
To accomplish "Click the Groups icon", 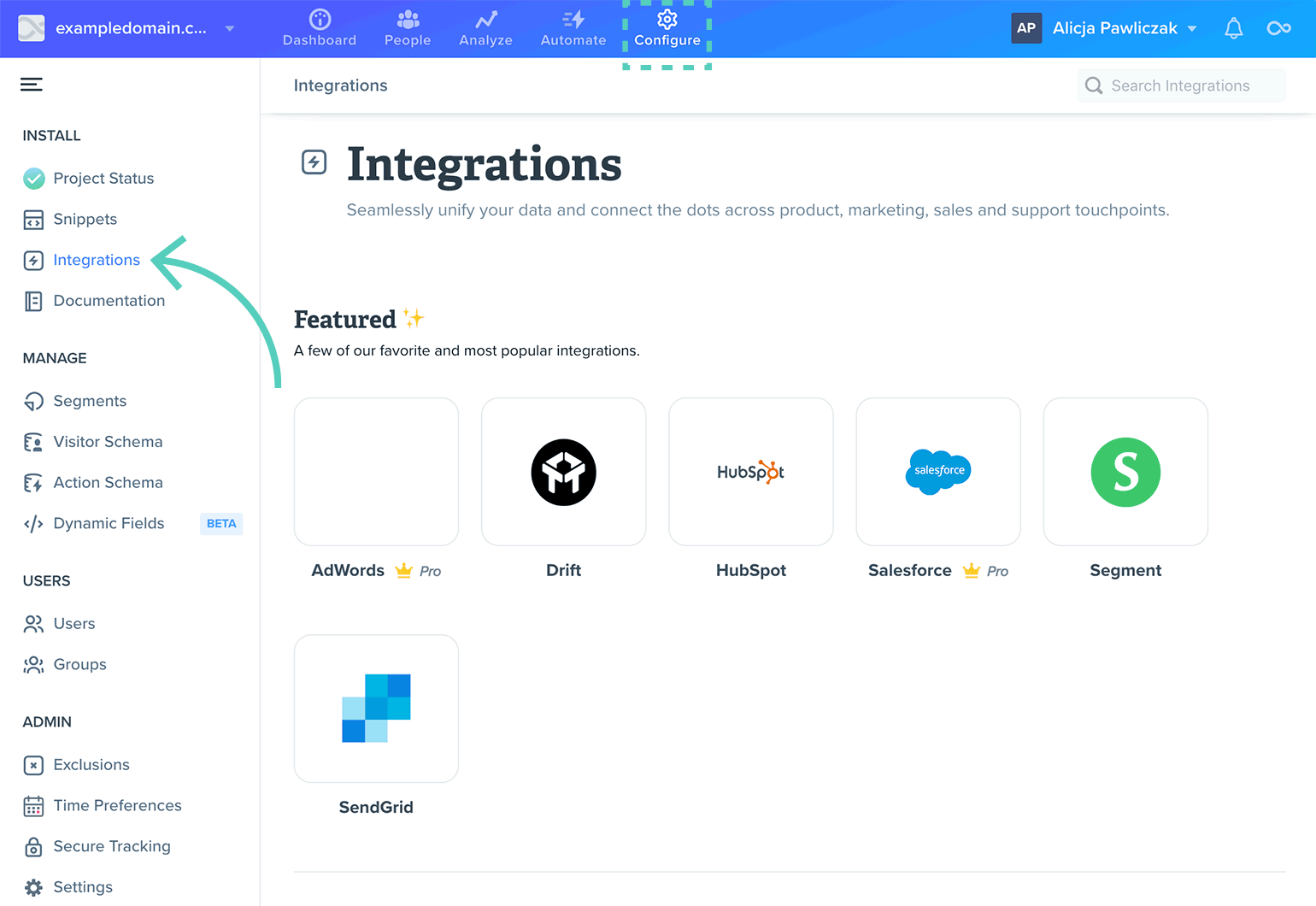I will [33, 665].
